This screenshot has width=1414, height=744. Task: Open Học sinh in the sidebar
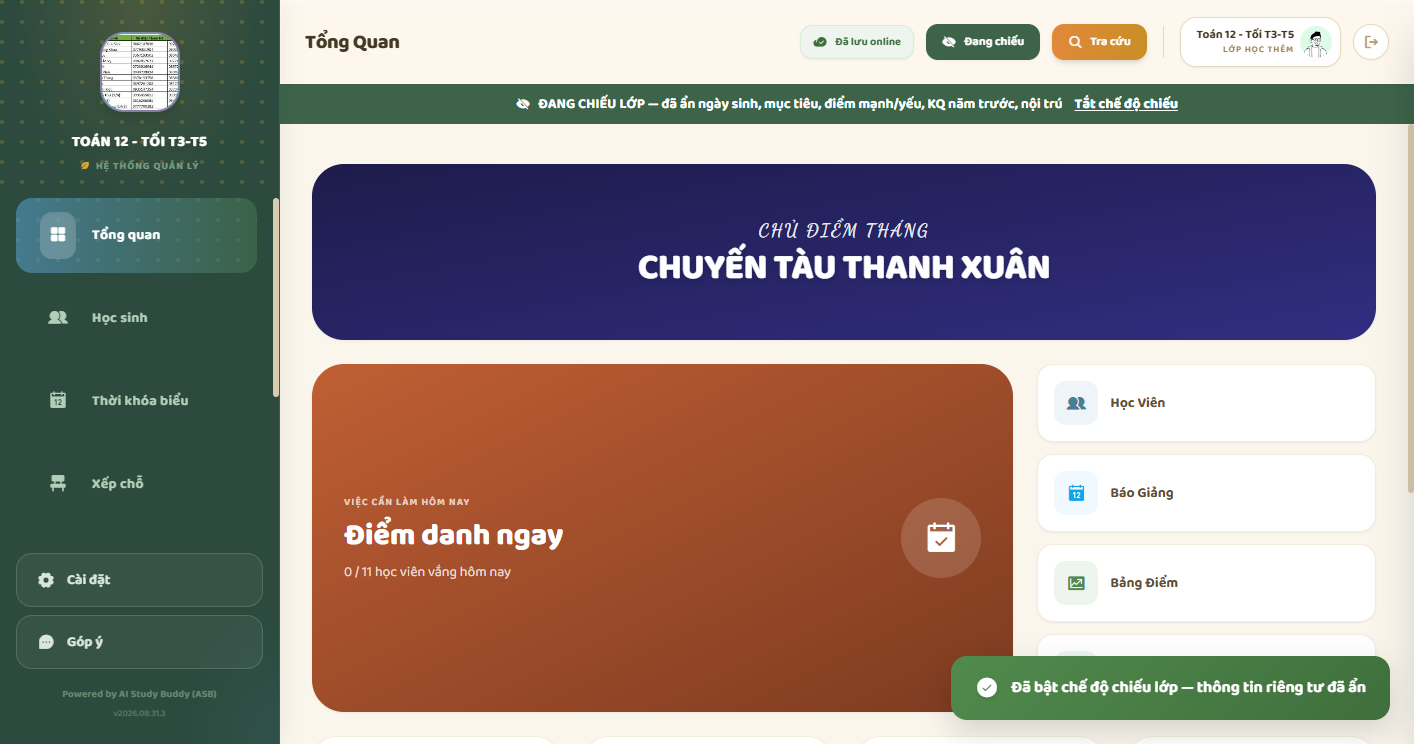click(x=136, y=318)
